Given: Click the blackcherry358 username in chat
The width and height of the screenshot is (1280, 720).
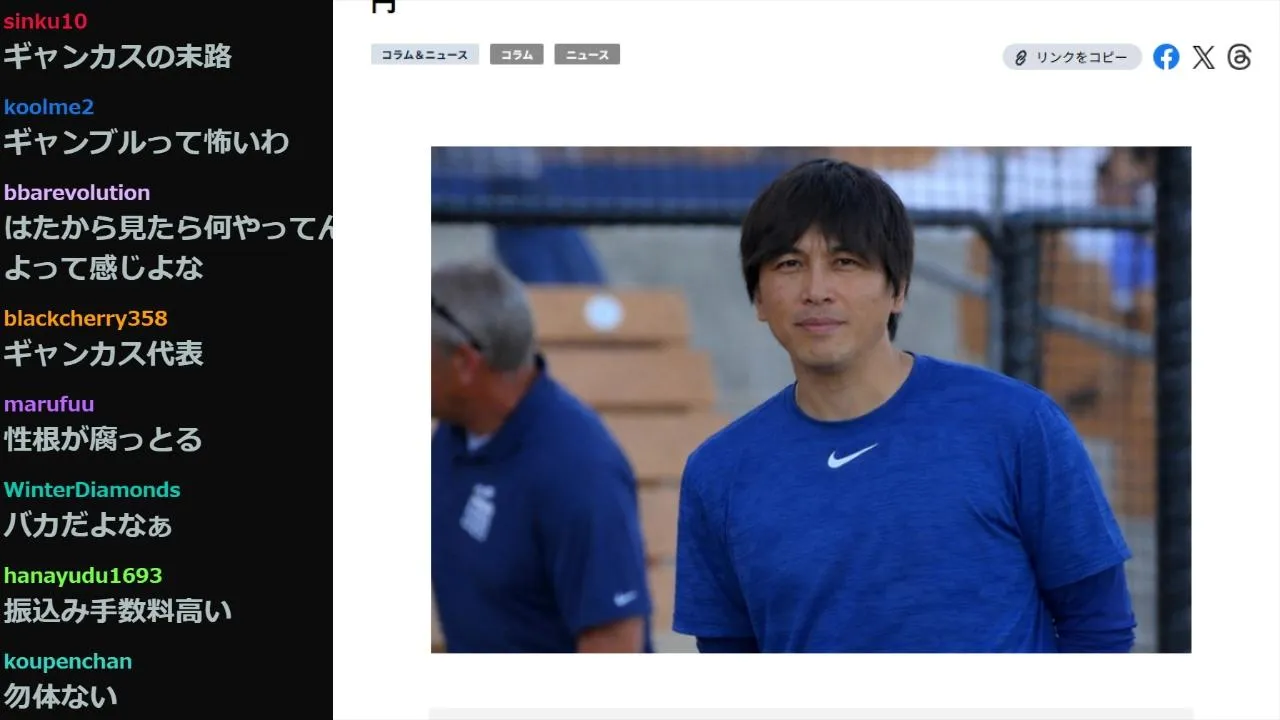Looking at the screenshot, I should click(x=85, y=318).
